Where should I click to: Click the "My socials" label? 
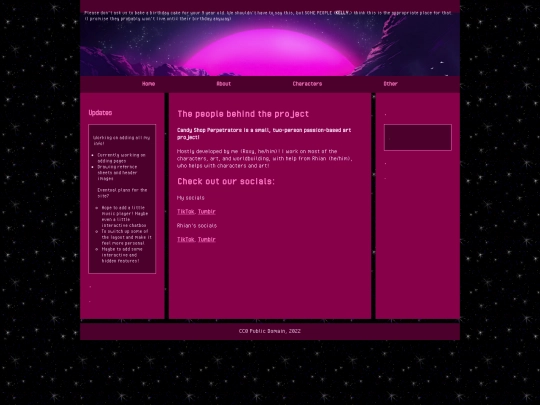(x=190, y=198)
